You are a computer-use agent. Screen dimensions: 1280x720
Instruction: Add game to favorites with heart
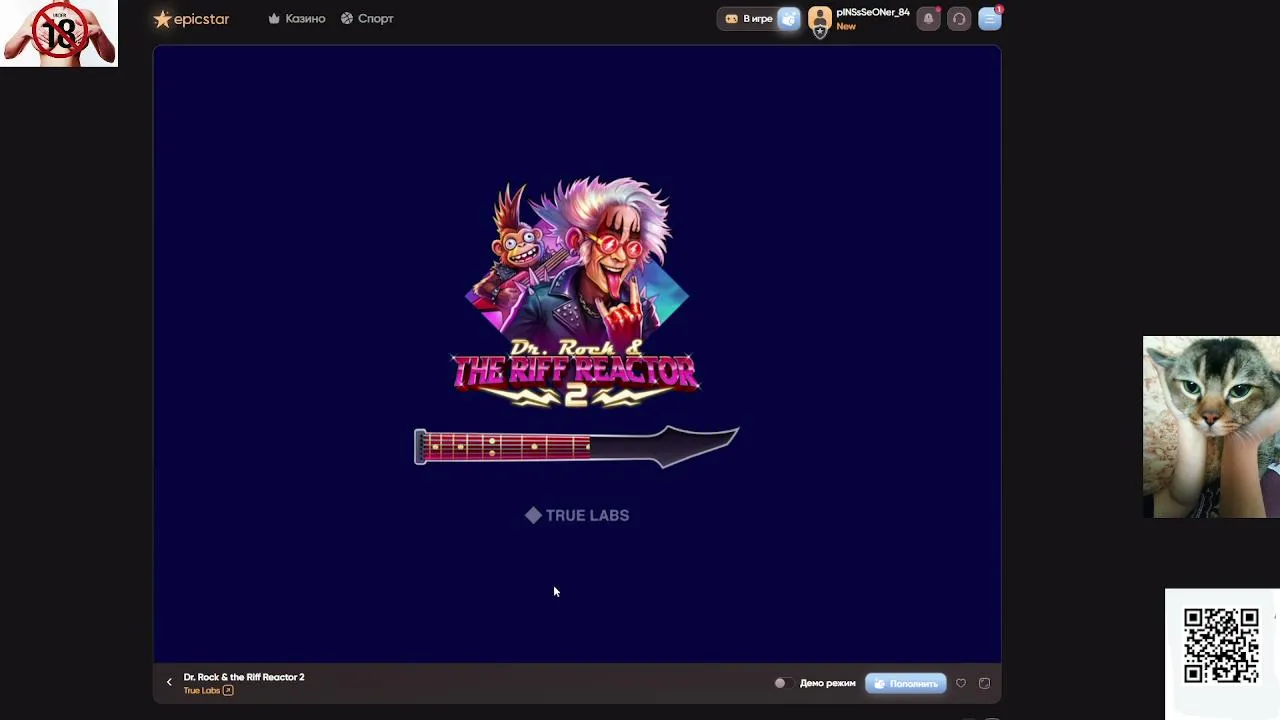961,683
